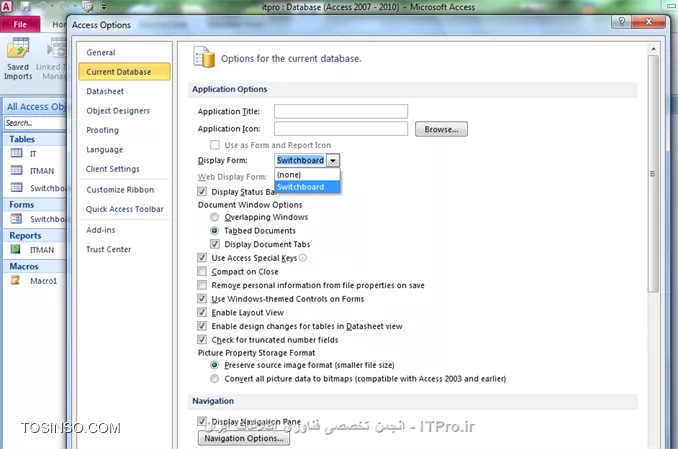
Task: Select Tabbed Documents radio button
Action: [214, 231]
